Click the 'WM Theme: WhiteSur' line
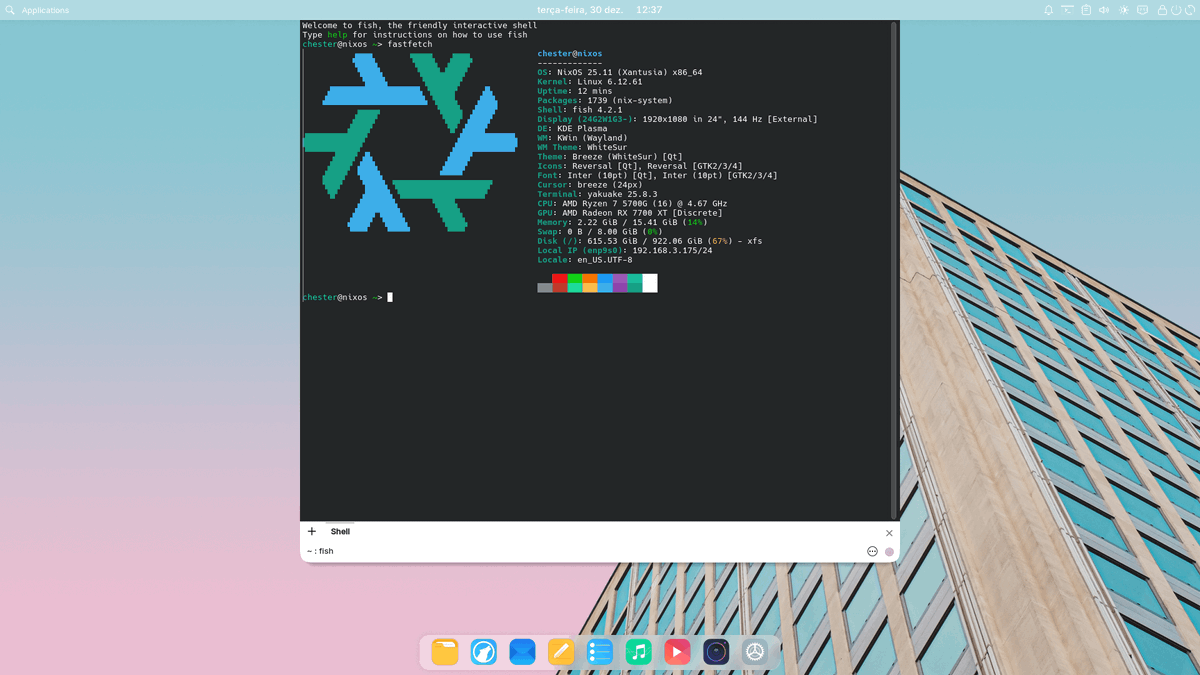This screenshot has height=675, width=1200. (x=582, y=147)
